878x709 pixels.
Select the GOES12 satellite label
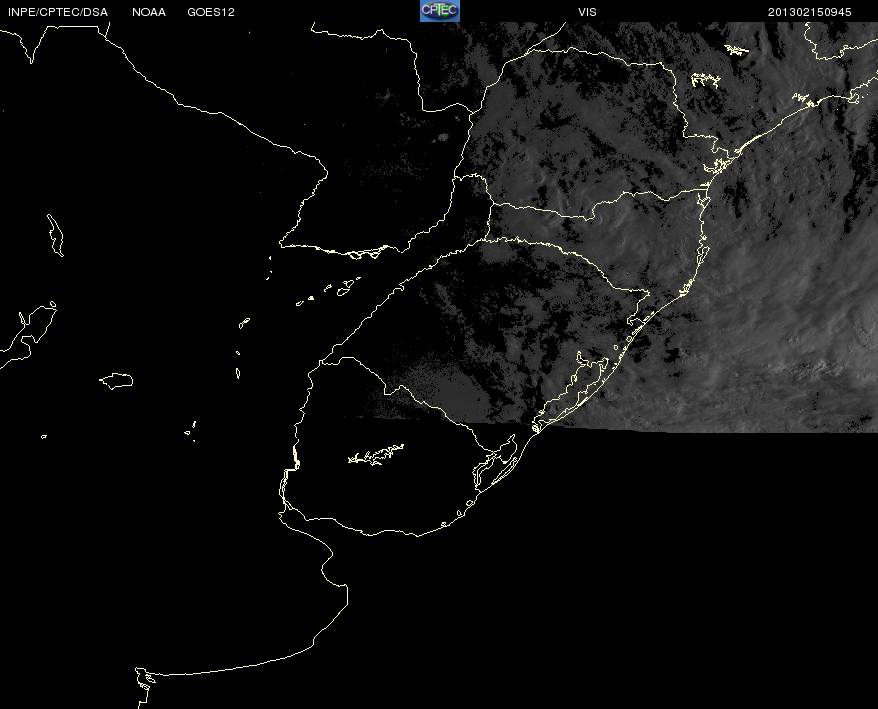(211, 12)
